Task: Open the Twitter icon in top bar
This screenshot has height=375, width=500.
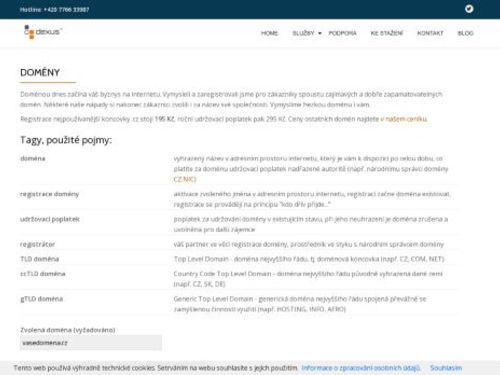Action: (469, 9)
